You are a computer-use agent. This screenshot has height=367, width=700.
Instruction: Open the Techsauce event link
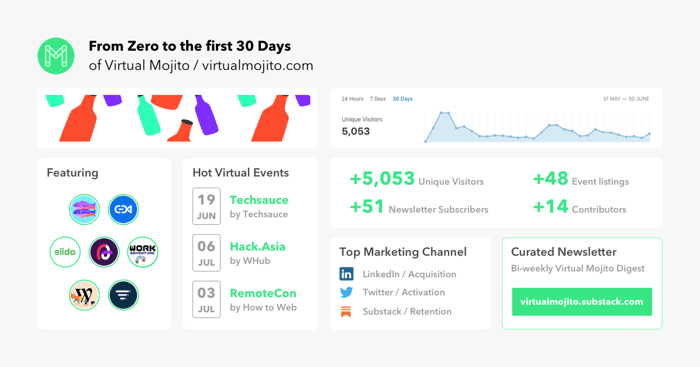259,200
